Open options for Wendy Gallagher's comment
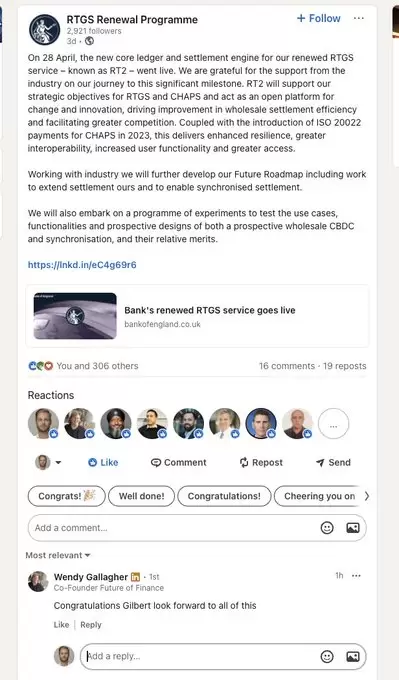This screenshot has width=399, height=680. (x=356, y=576)
